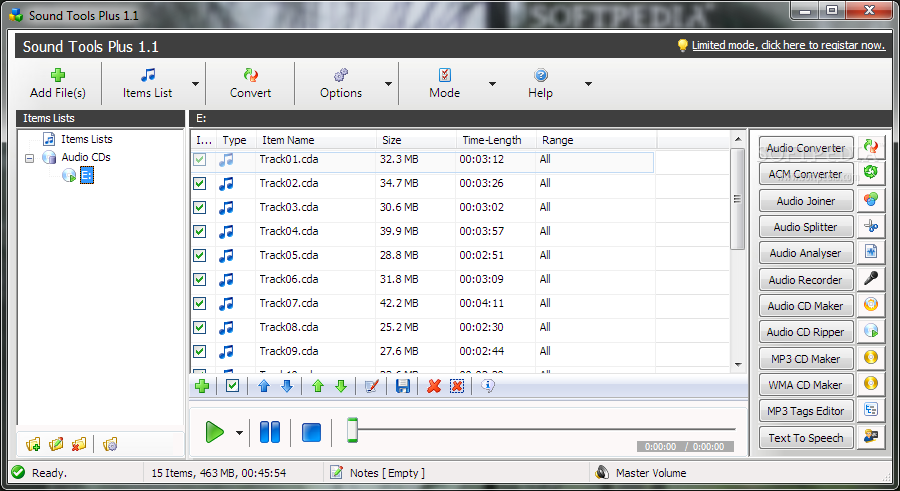Click the add new folder list icon
900x491 pixels.
[33, 444]
